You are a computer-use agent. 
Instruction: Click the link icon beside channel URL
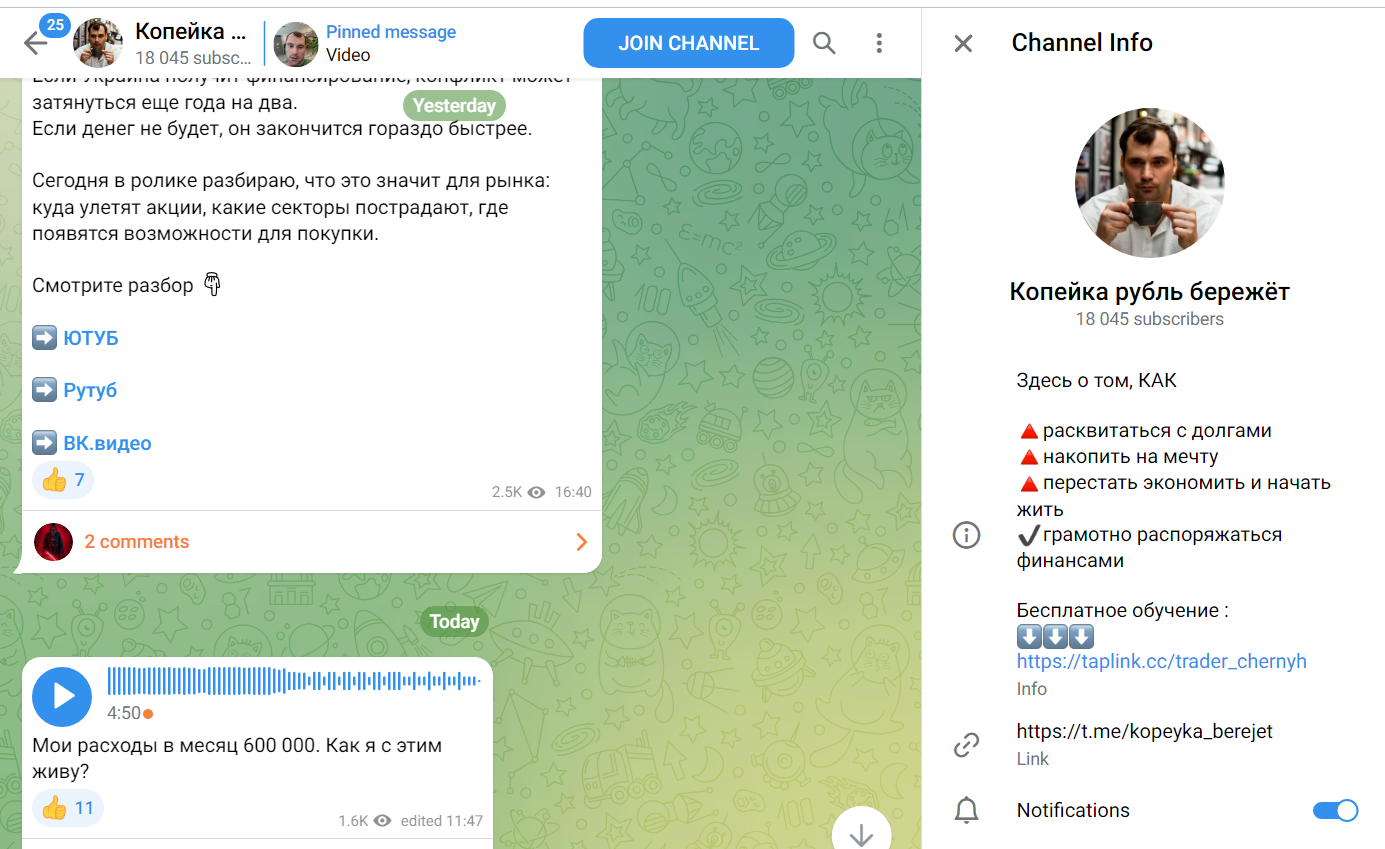point(966,744)
